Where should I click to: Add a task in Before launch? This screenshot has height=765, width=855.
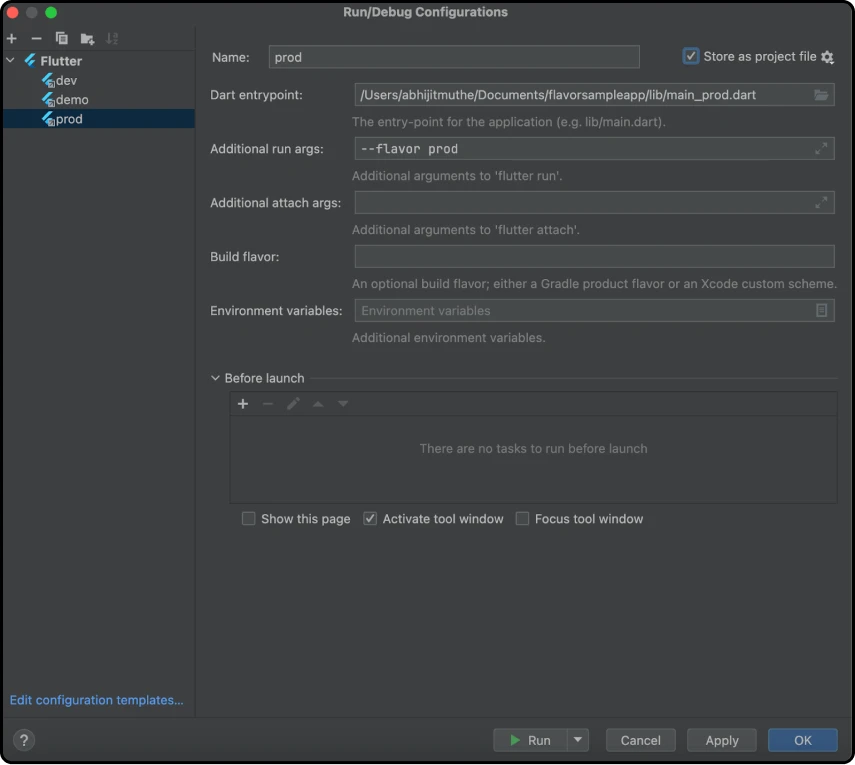point(243,403)
